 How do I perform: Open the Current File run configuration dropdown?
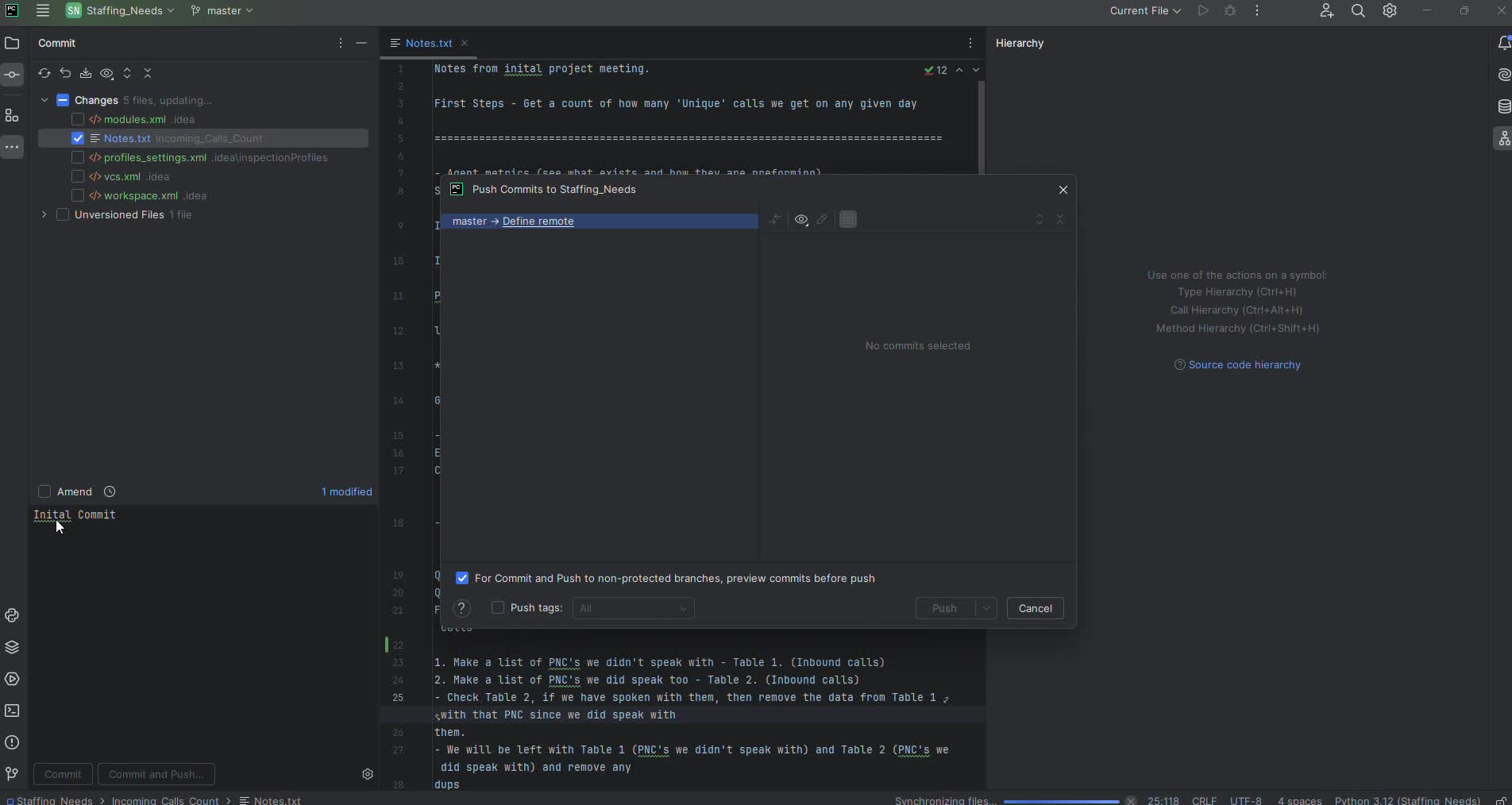click(x=1144, y=11)
